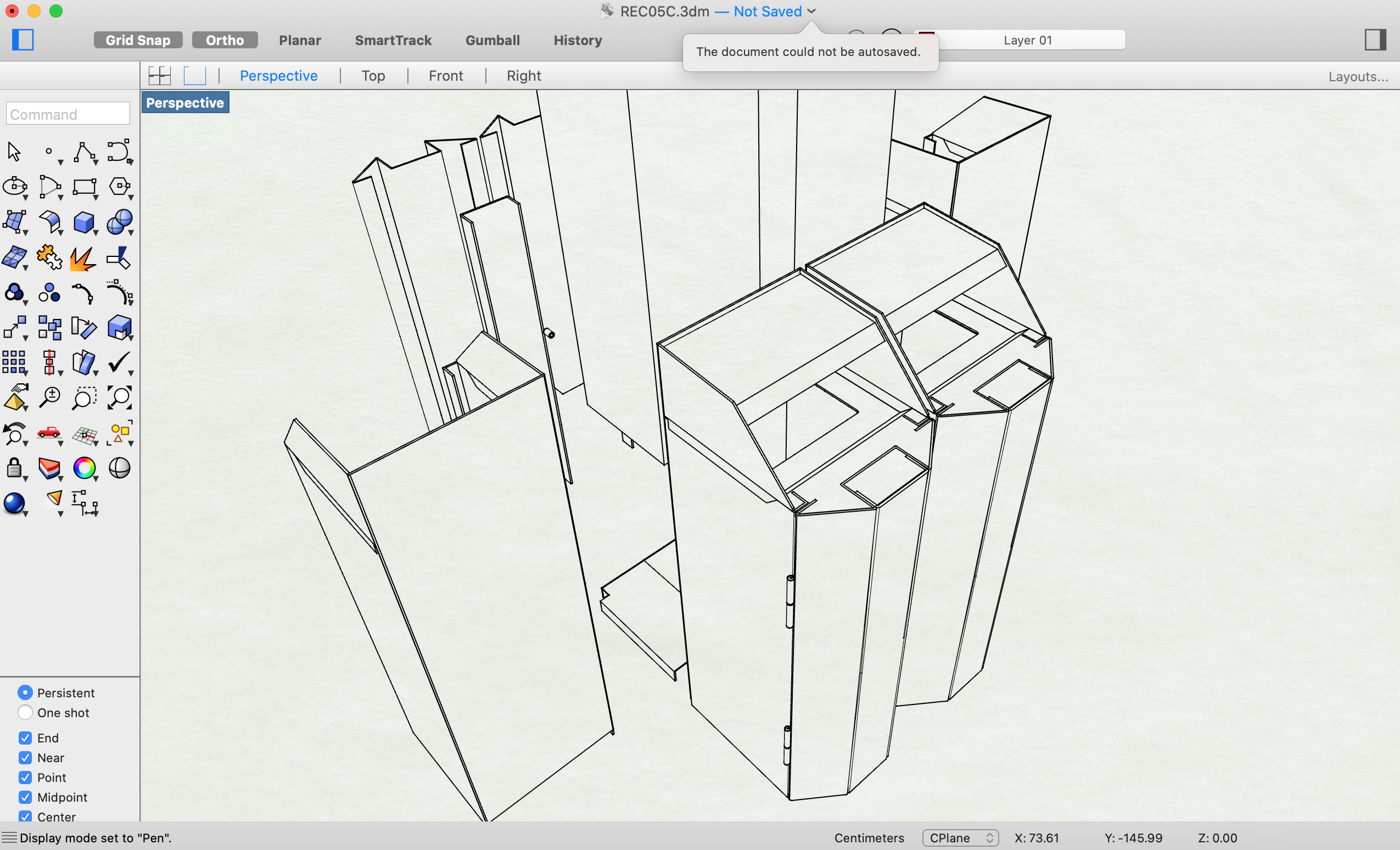The width and height of the screenshot is (1400, 850).
Task: Toggle Grid Snap off
Action: click(137, 40)
